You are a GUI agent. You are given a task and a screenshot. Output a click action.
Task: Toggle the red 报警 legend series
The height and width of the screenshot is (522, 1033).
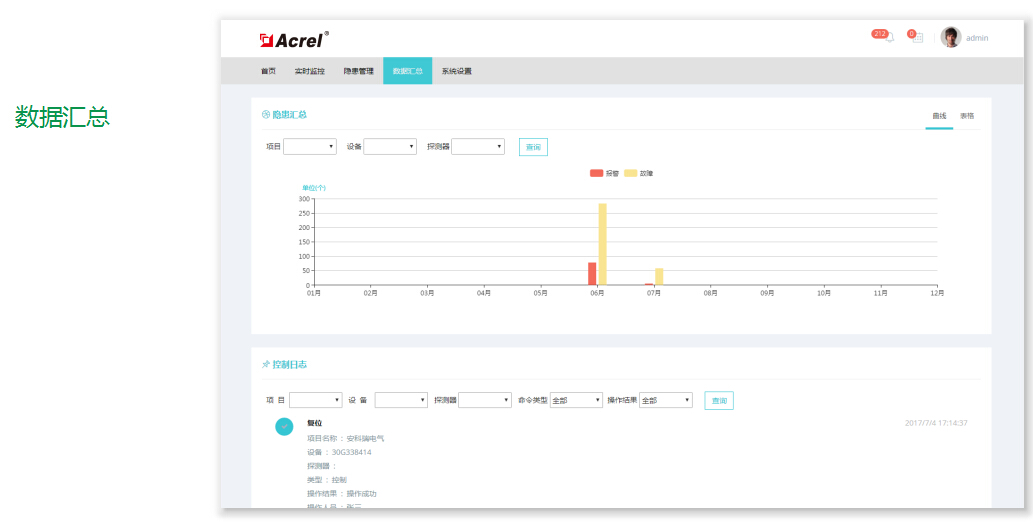pos(597,173)
